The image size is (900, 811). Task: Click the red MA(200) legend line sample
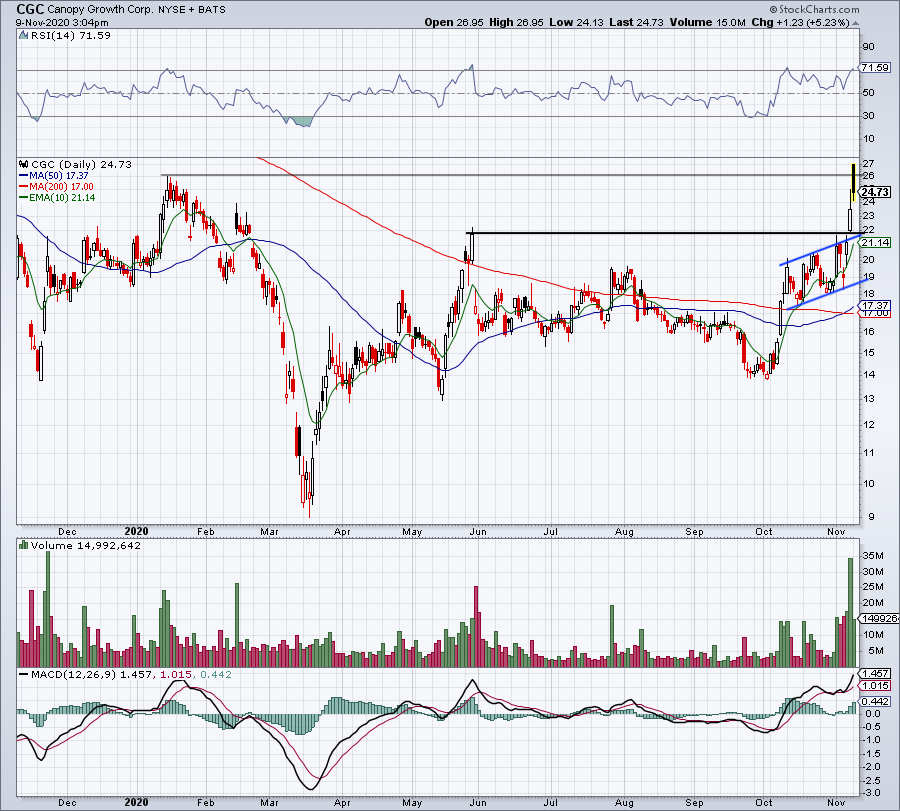click(x=24, y=187)
